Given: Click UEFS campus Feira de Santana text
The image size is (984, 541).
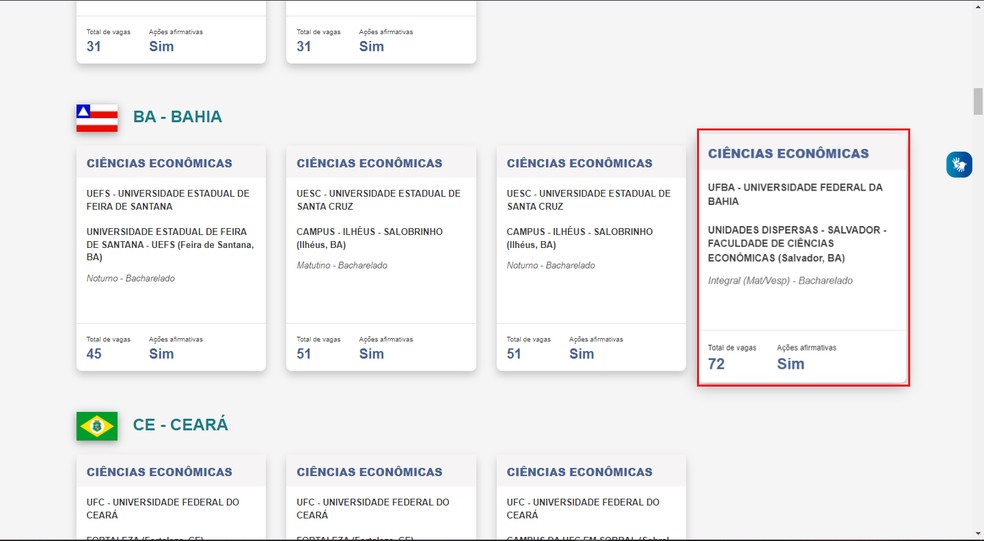Looking at the screenshot, I should 170,244.
